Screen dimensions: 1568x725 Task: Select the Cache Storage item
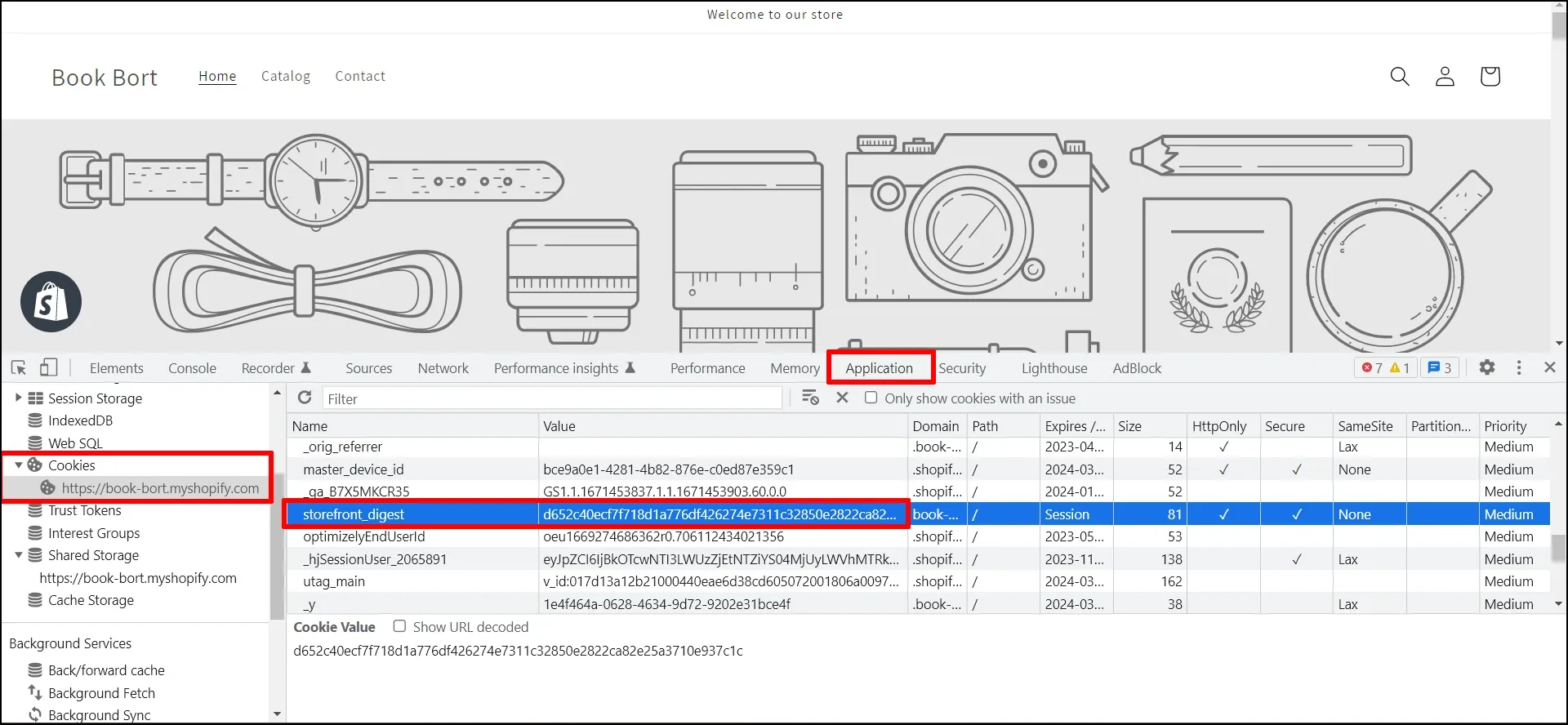click(x=91, y=600)
